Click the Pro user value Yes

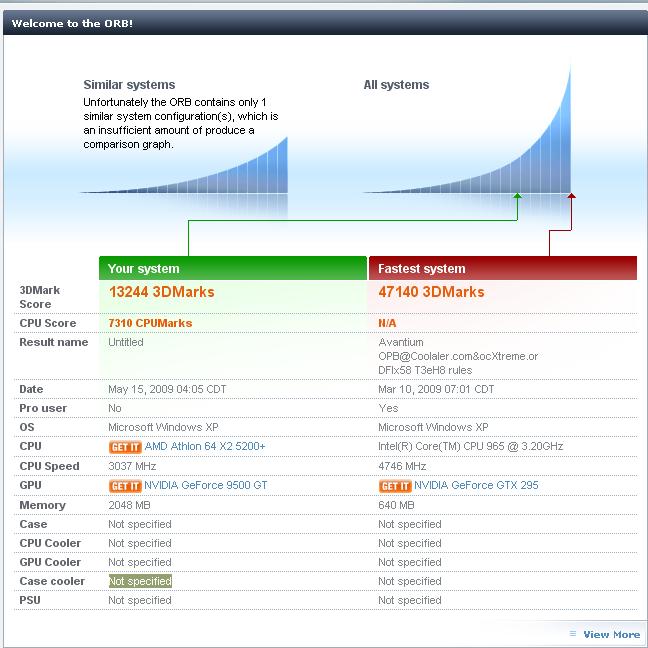click(388, 408)
